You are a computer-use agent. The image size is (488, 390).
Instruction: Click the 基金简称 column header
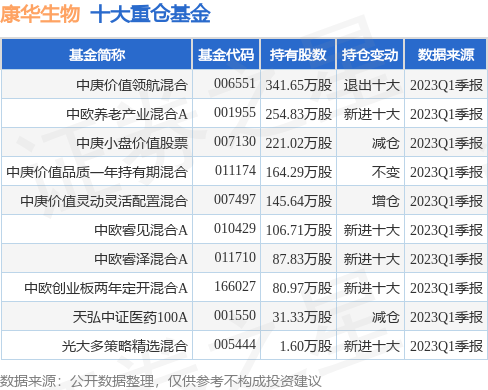tap(97, 55)
